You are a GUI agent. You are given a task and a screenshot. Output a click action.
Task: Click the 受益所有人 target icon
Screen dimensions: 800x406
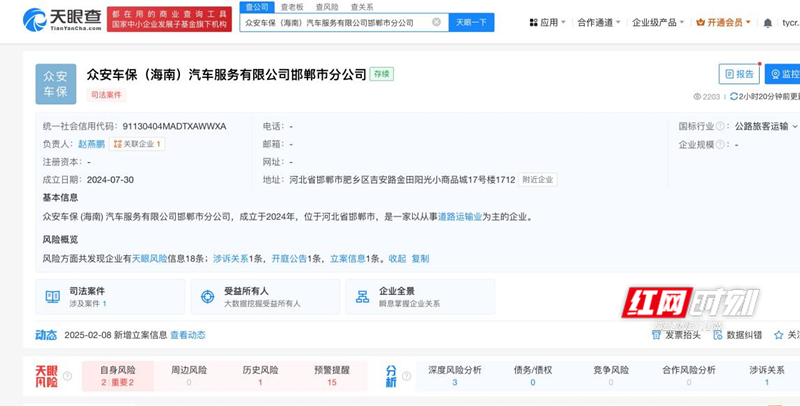click(208, 296)
